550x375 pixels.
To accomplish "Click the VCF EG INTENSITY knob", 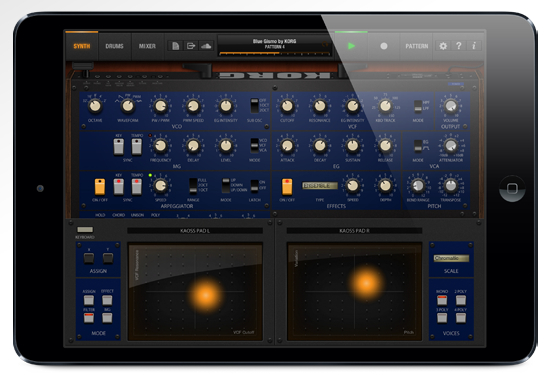I will [353, 106].
